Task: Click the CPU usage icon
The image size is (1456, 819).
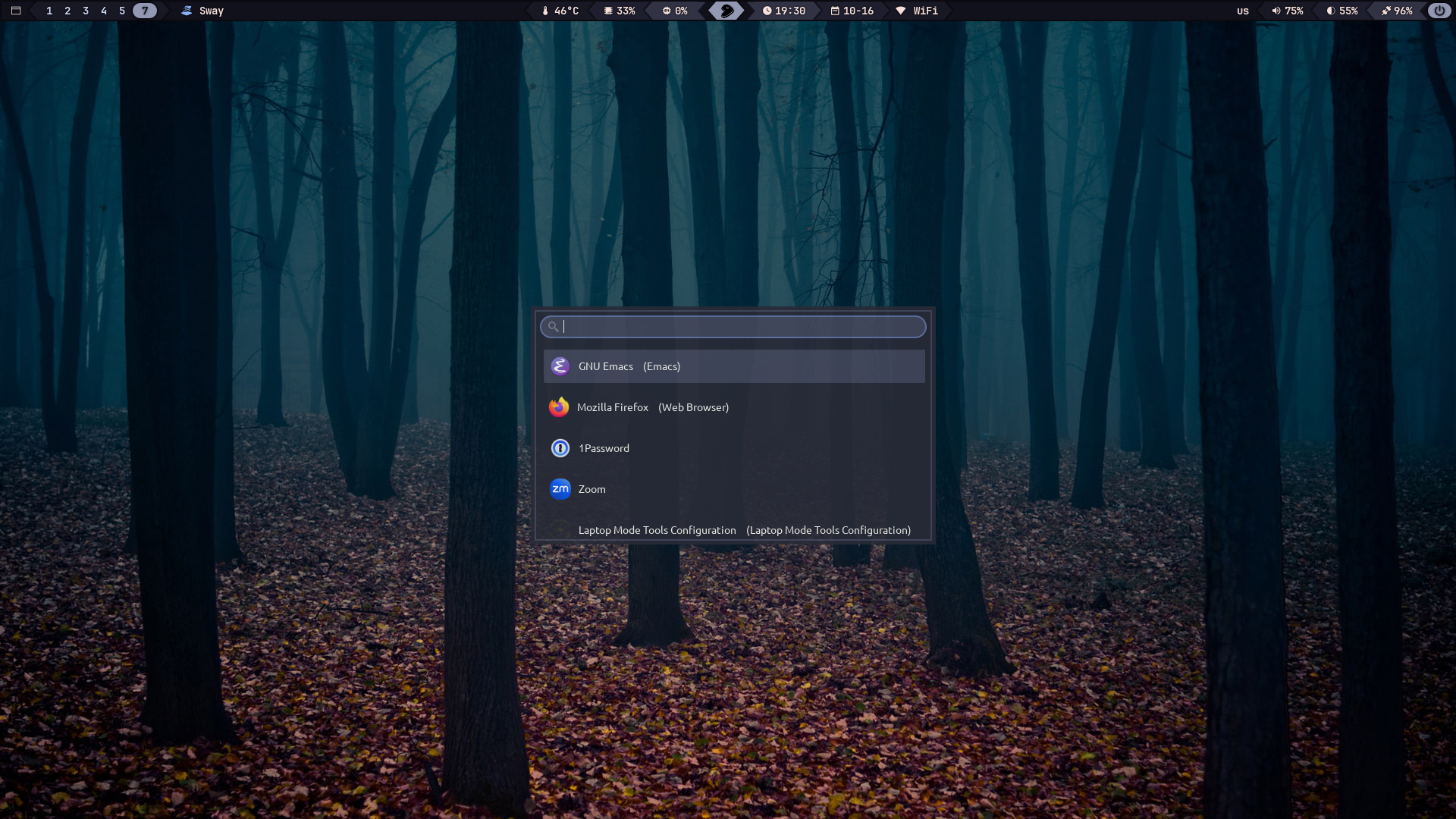Action: (667, 11)
